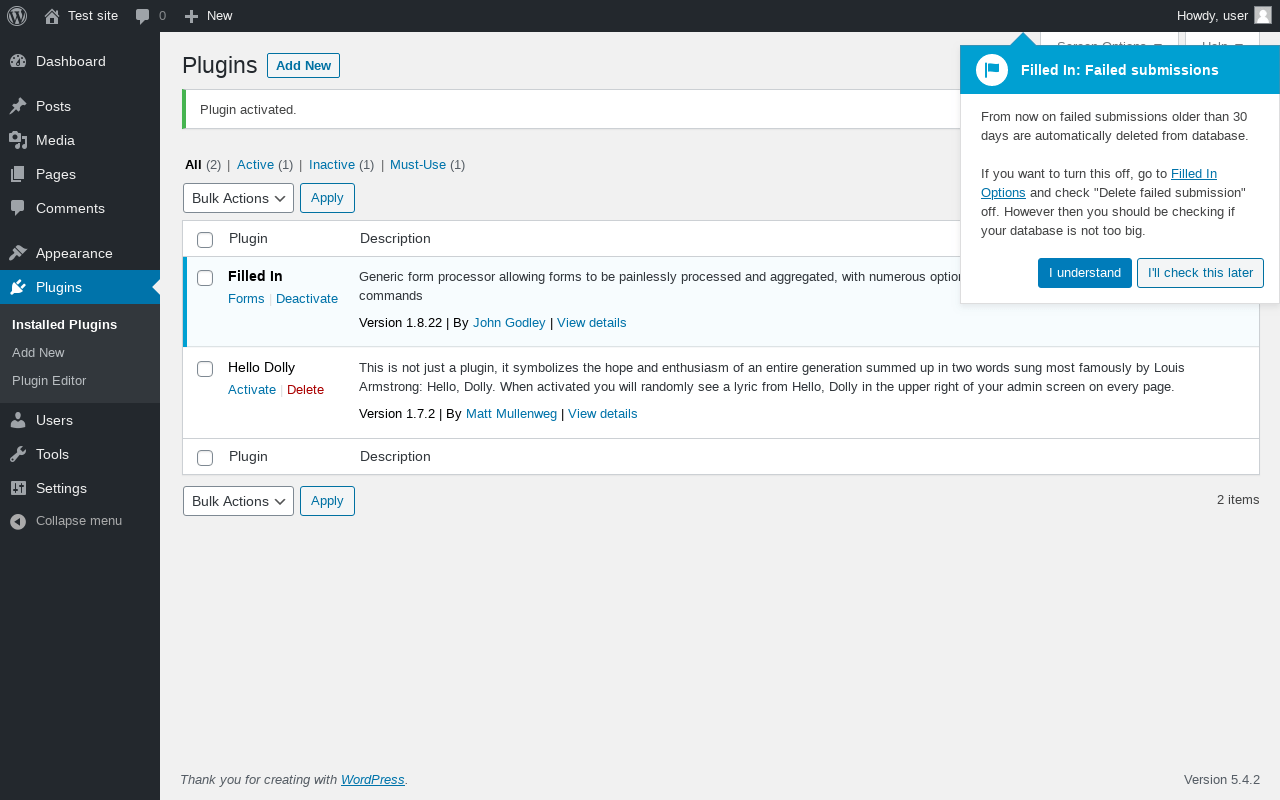1280x800 pixels.
Task: Click I'll check this later button
Action: [1200, 273]
